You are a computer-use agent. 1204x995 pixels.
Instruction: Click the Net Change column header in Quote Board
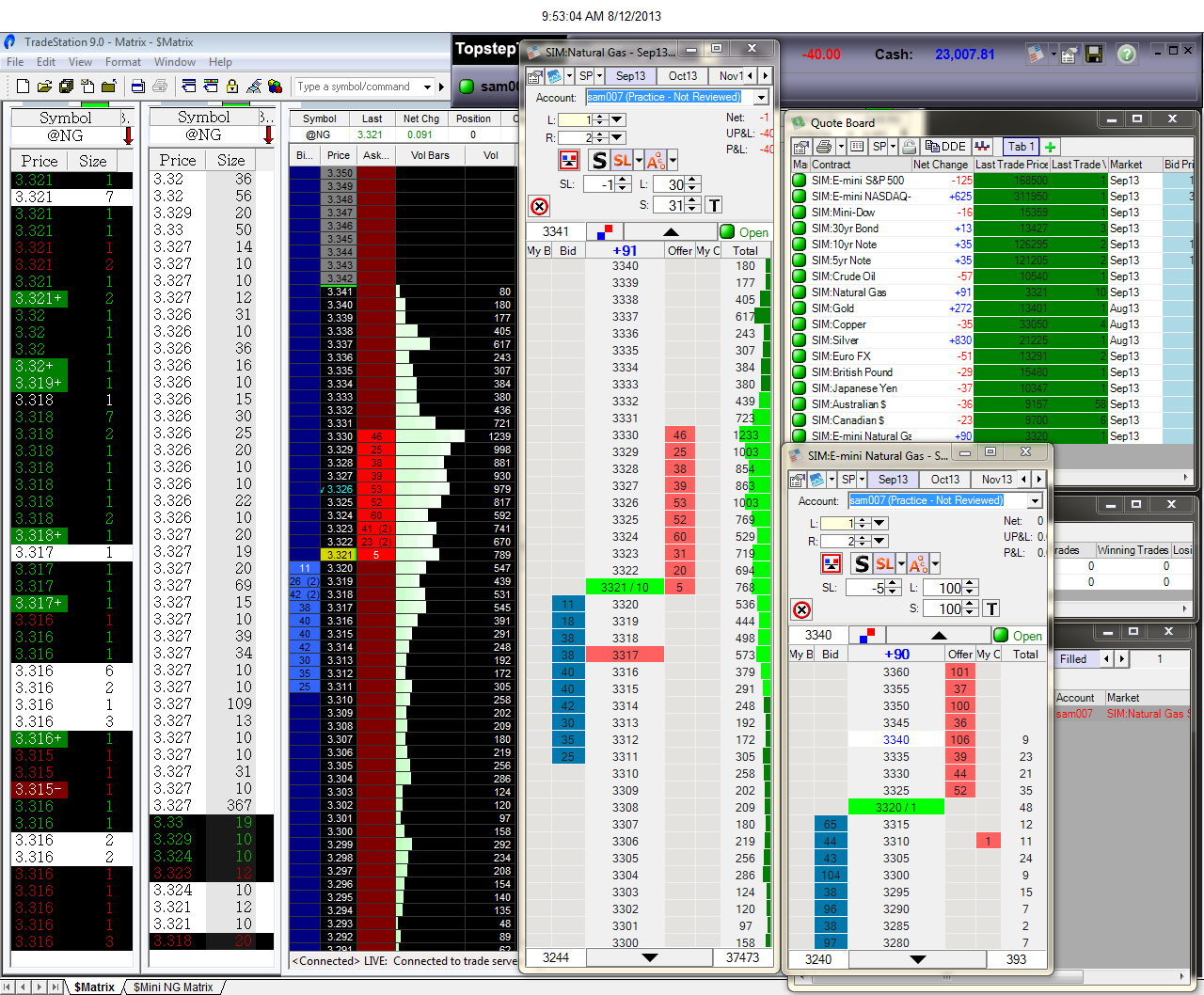(941, 165)
